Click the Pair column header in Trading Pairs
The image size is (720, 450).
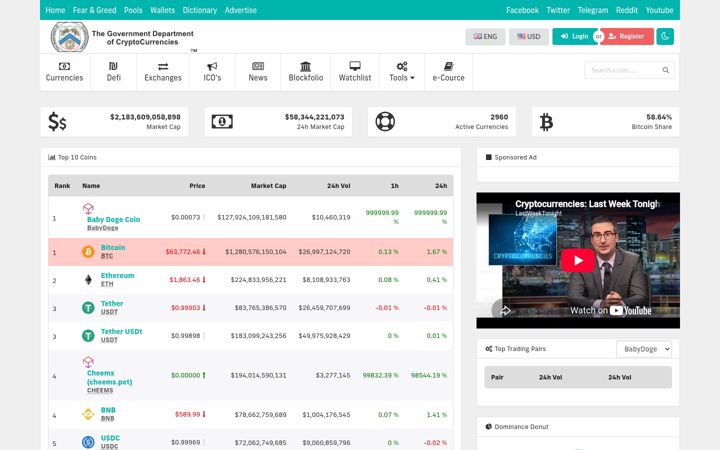497,377
